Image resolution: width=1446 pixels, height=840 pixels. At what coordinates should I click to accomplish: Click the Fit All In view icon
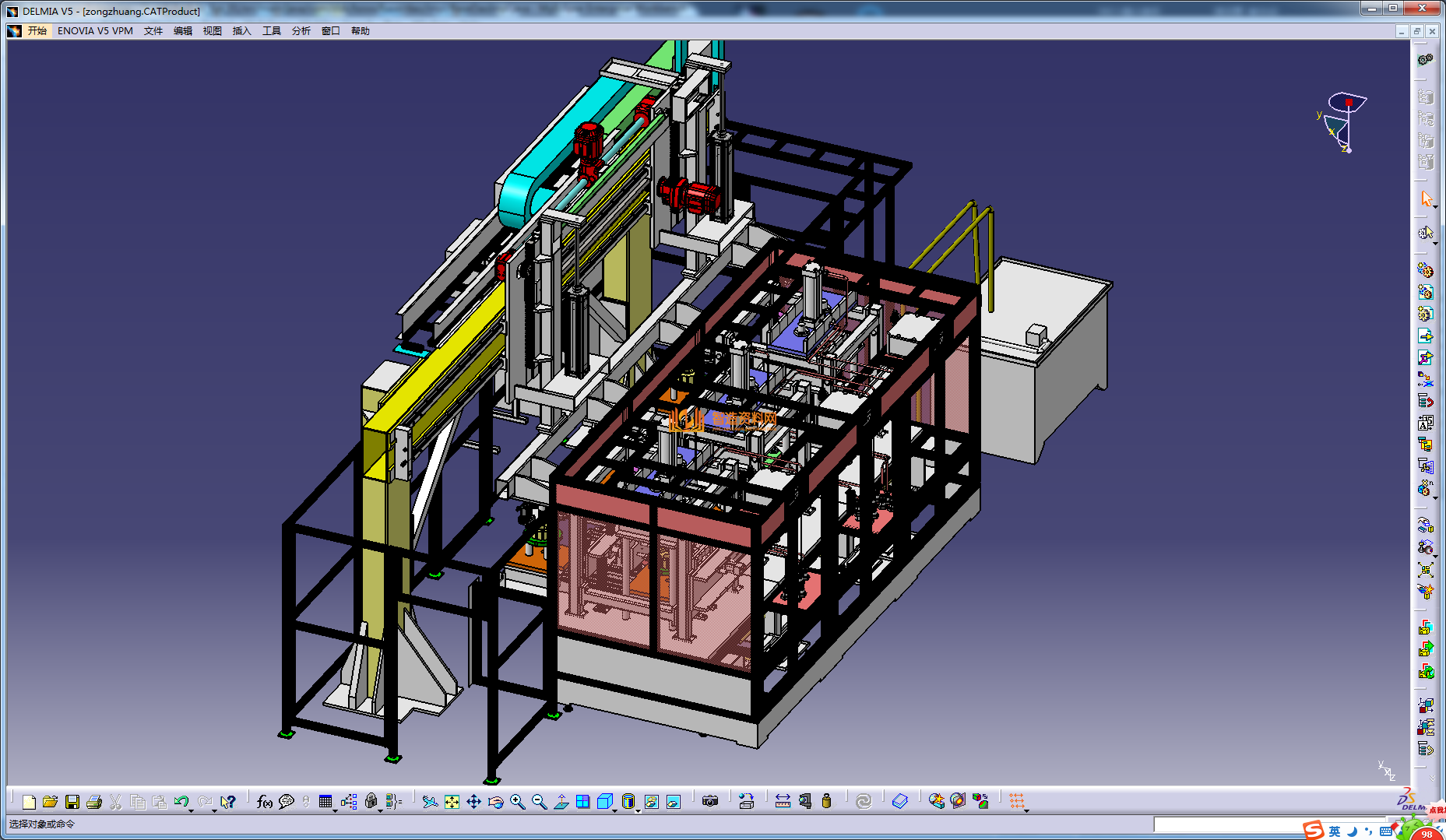tap(452, 801)
